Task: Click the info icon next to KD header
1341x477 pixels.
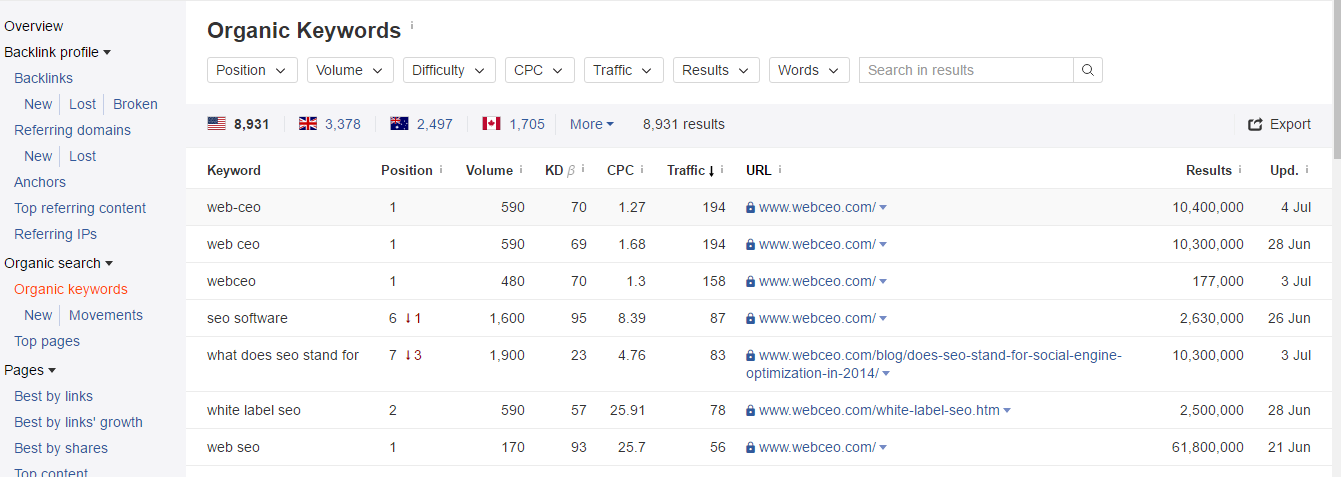Action: [583, 169]
